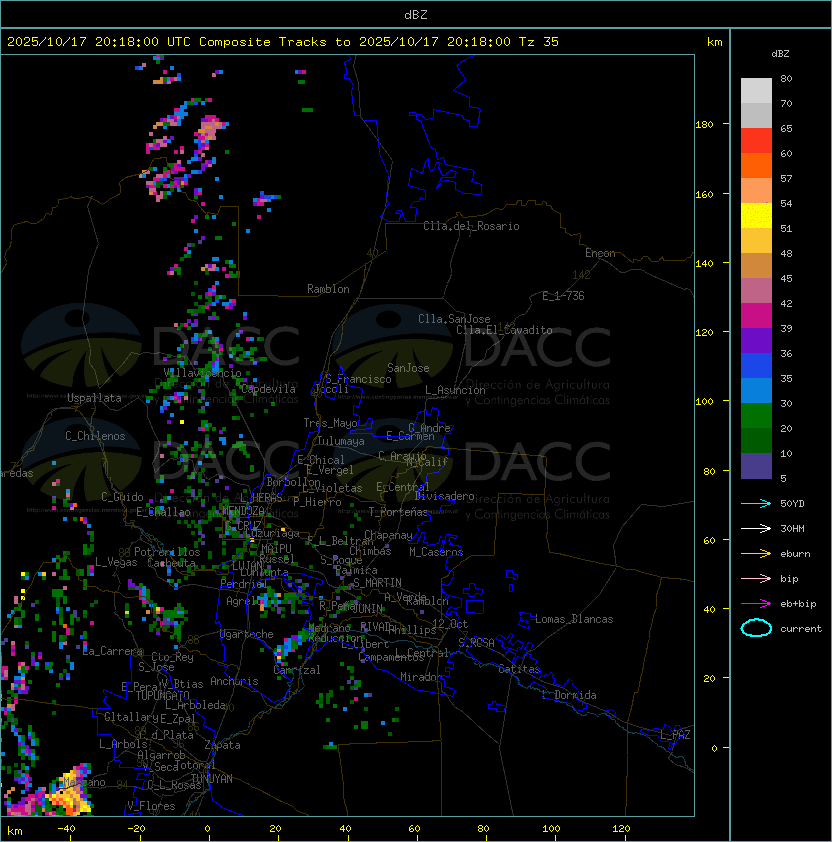Click the Villavicencio place label

[x=202, y=373]
